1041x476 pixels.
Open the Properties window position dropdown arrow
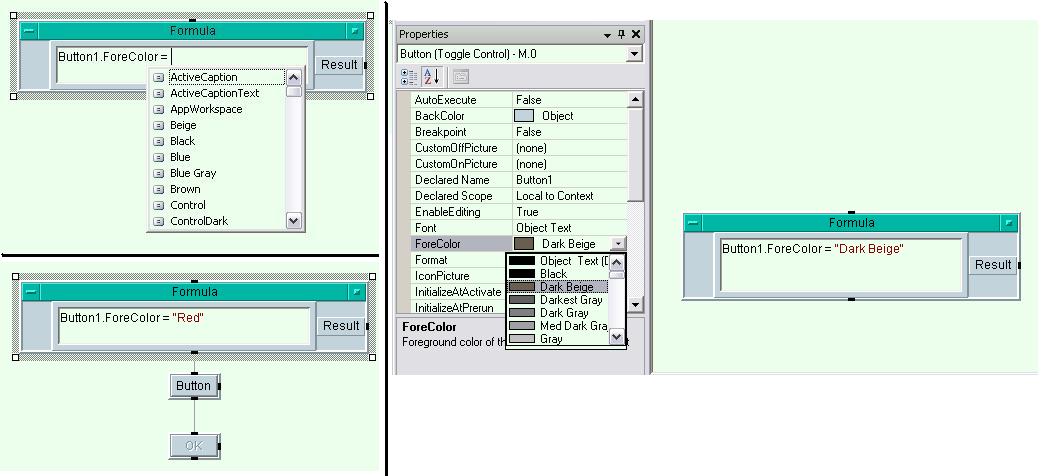point(607,35)
